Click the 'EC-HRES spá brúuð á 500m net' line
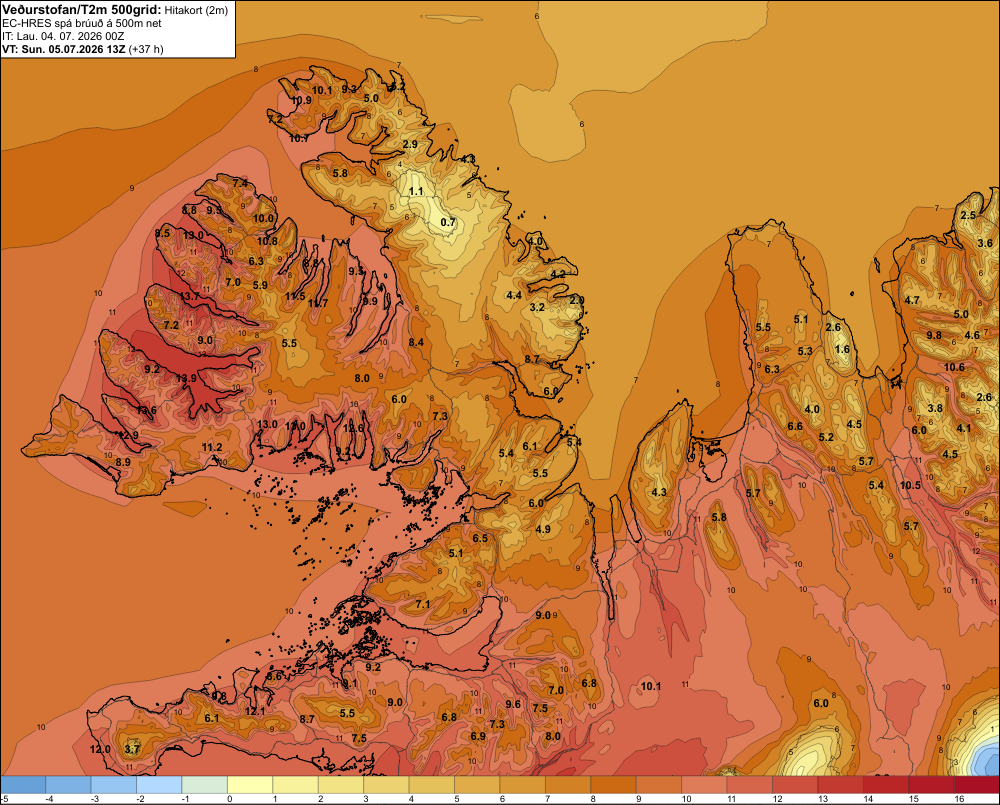1000x805 pixels. [82, 24]
